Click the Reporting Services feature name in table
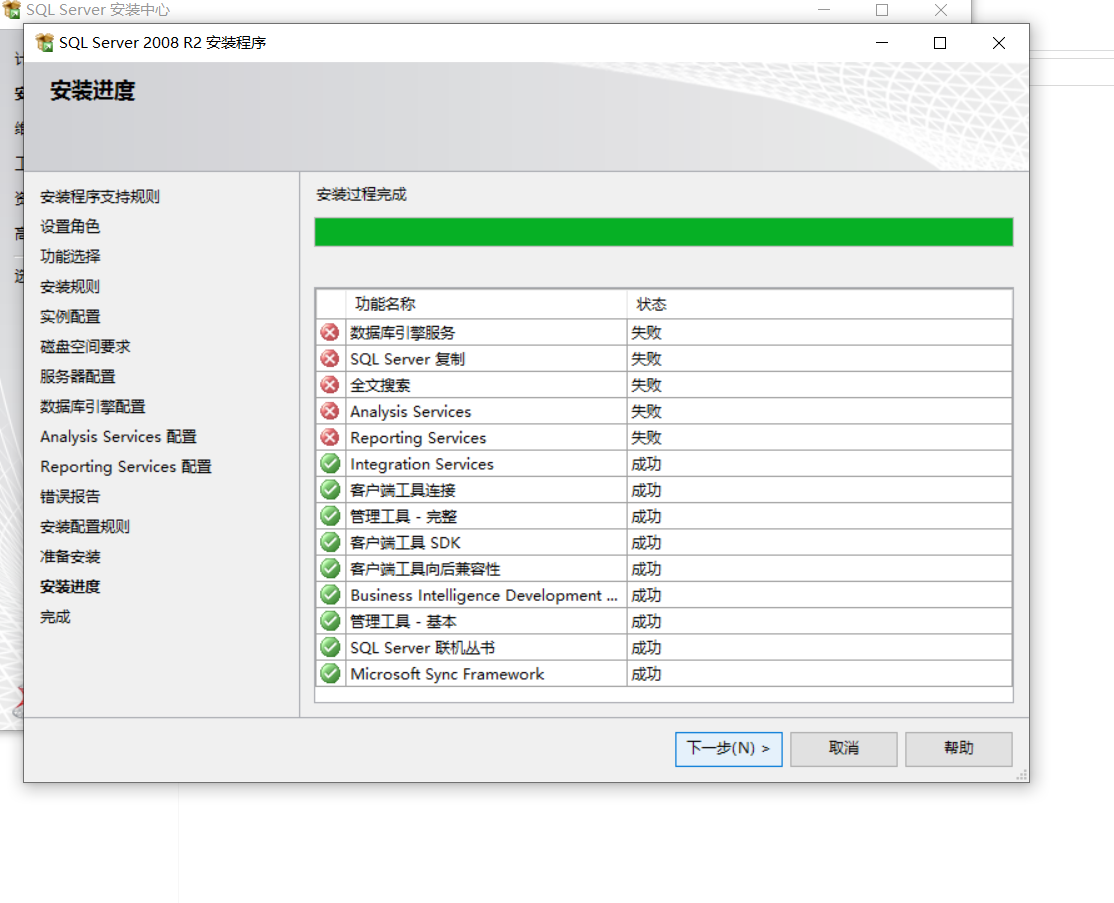Image resolution: width=1114 pixels, height=903 pixels. pyautogui.click(x=418, y=438)
